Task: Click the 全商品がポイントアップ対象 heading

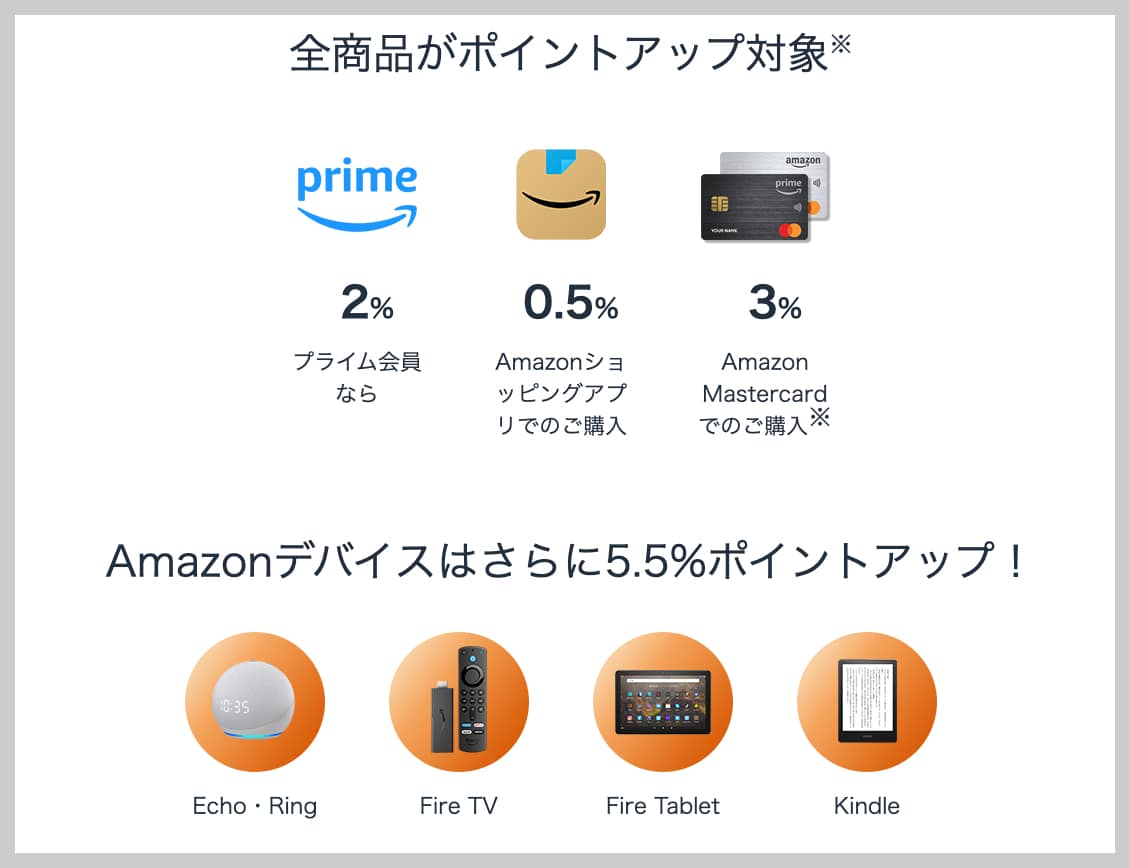Action: tap(558, 54)
